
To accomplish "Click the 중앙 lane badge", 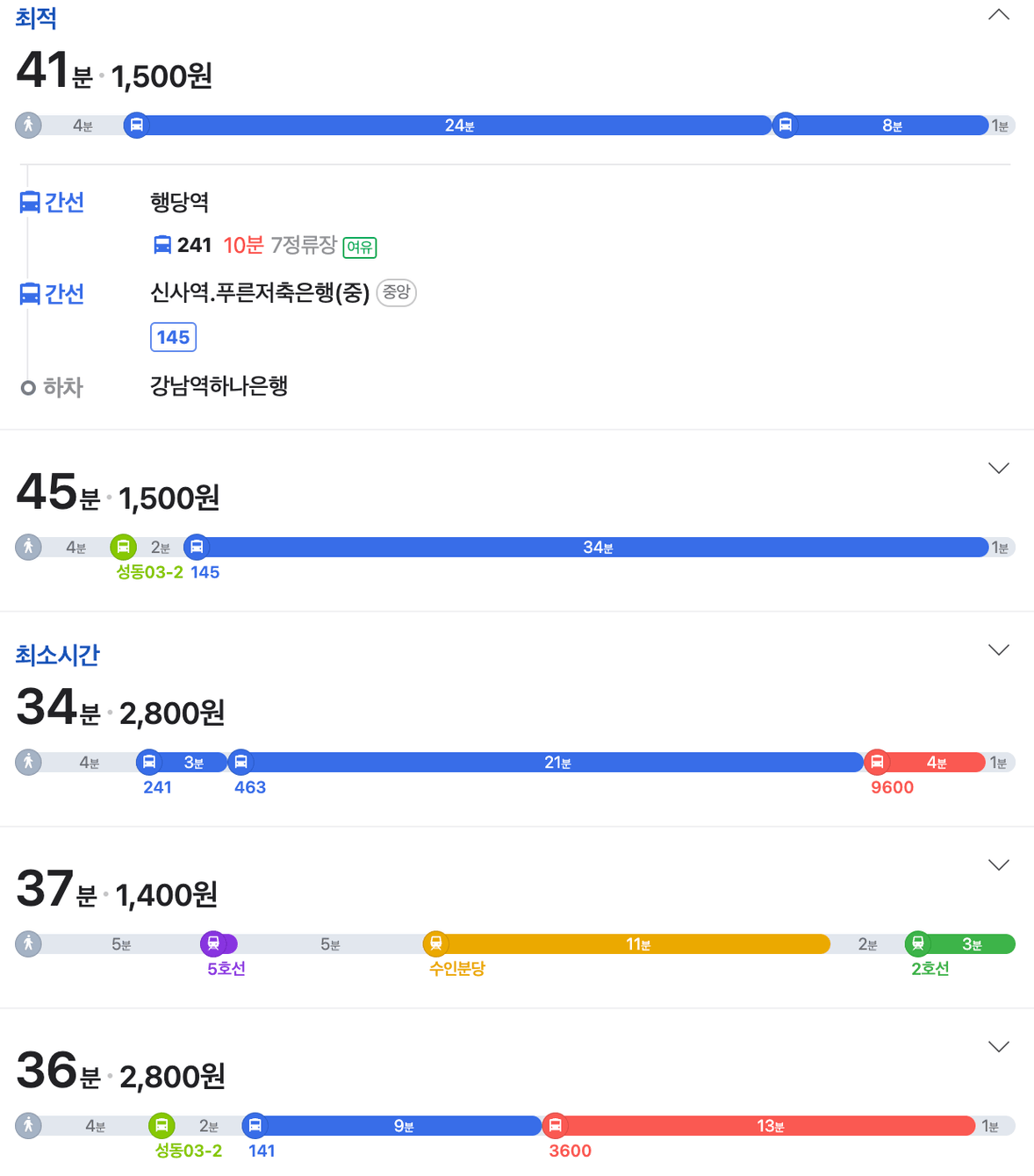I will (396, 292).
